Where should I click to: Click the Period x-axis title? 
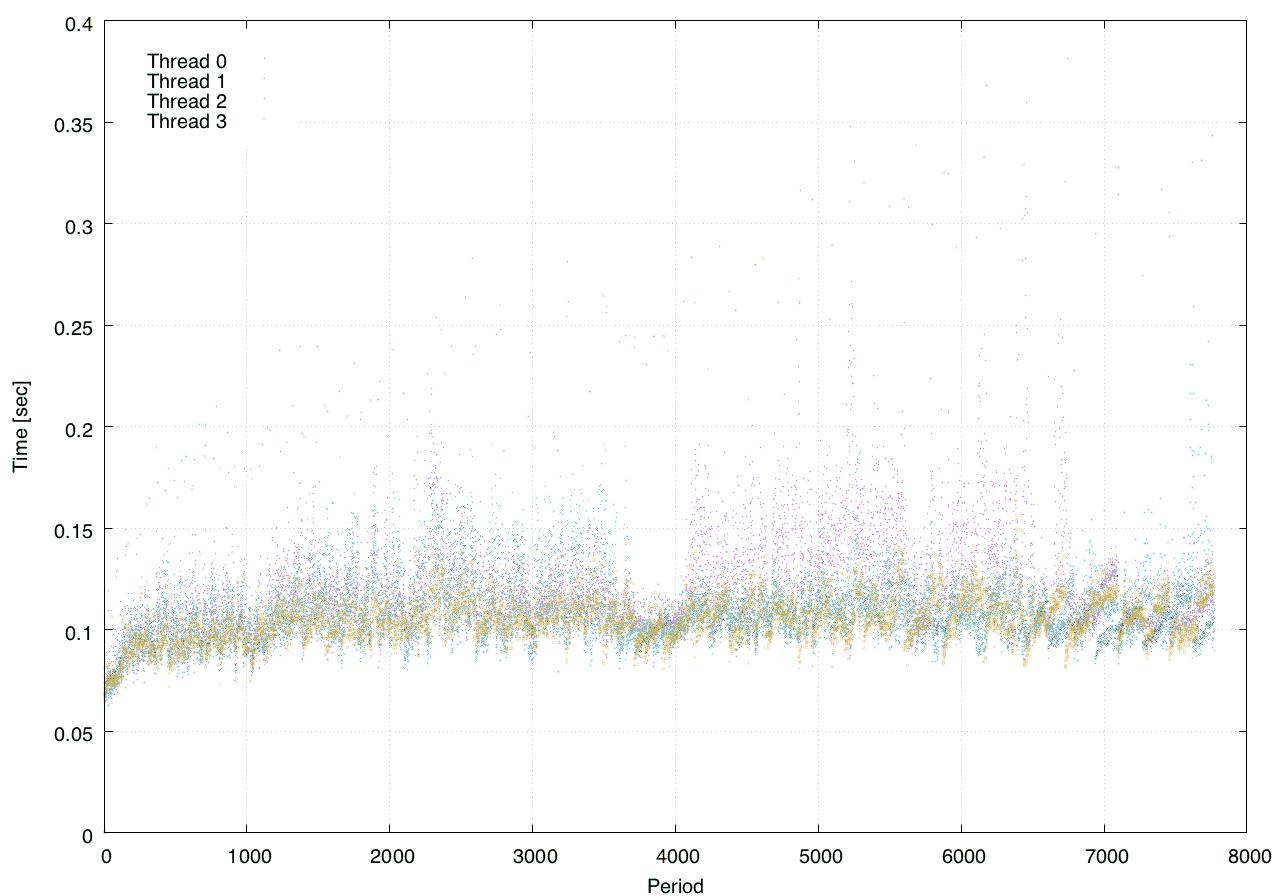pyautogui.click(x=675, y=885)
